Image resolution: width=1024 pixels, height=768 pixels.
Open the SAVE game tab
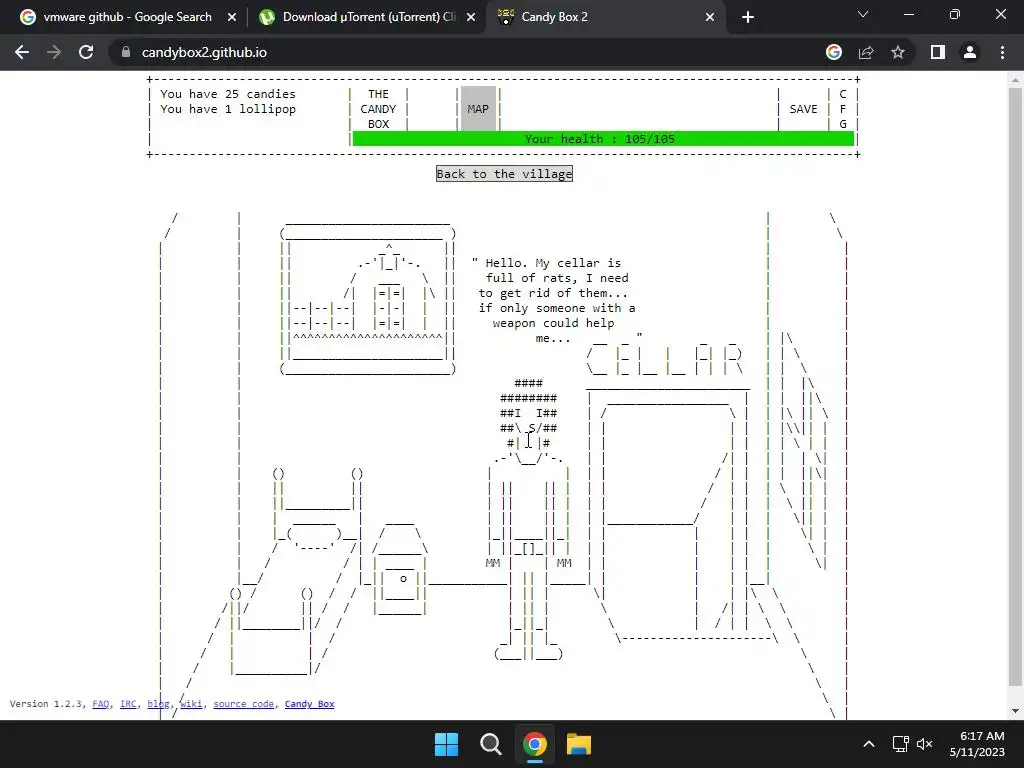(x=803, y=109)
